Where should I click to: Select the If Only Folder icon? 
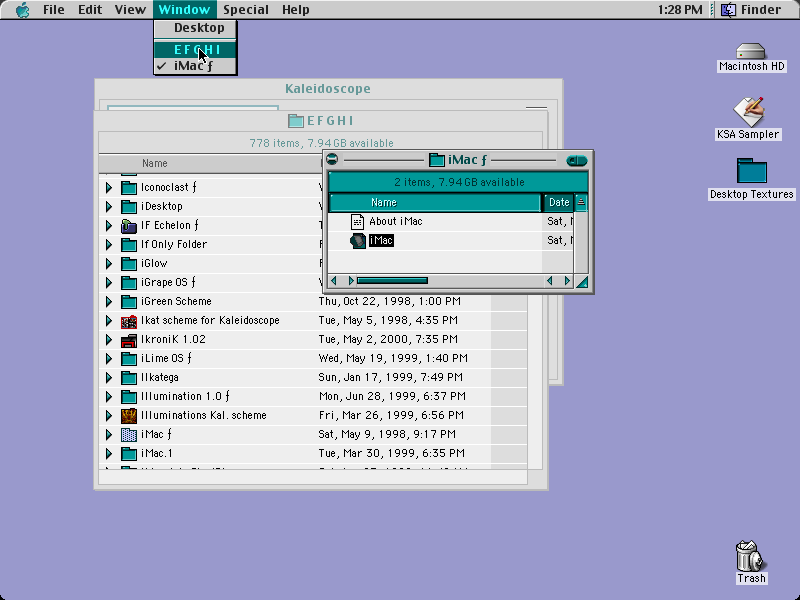(129, 244)
